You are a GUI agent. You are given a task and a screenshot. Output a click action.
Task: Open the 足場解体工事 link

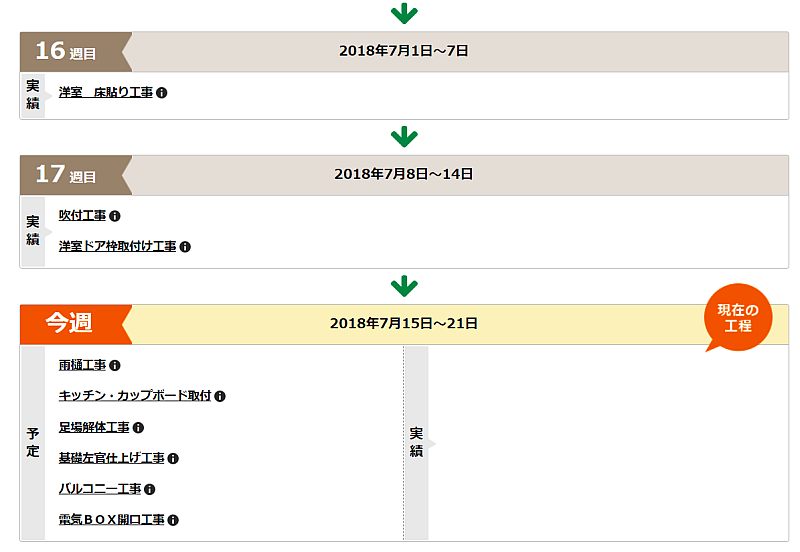point(94,427)
